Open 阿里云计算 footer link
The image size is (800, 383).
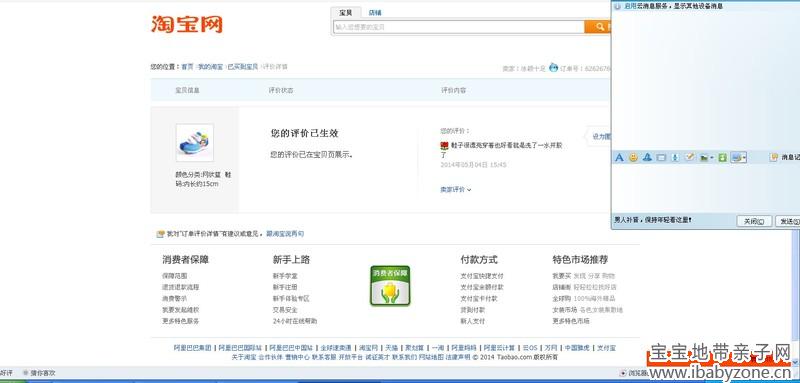pyautogui.click(x=499, y=348)
